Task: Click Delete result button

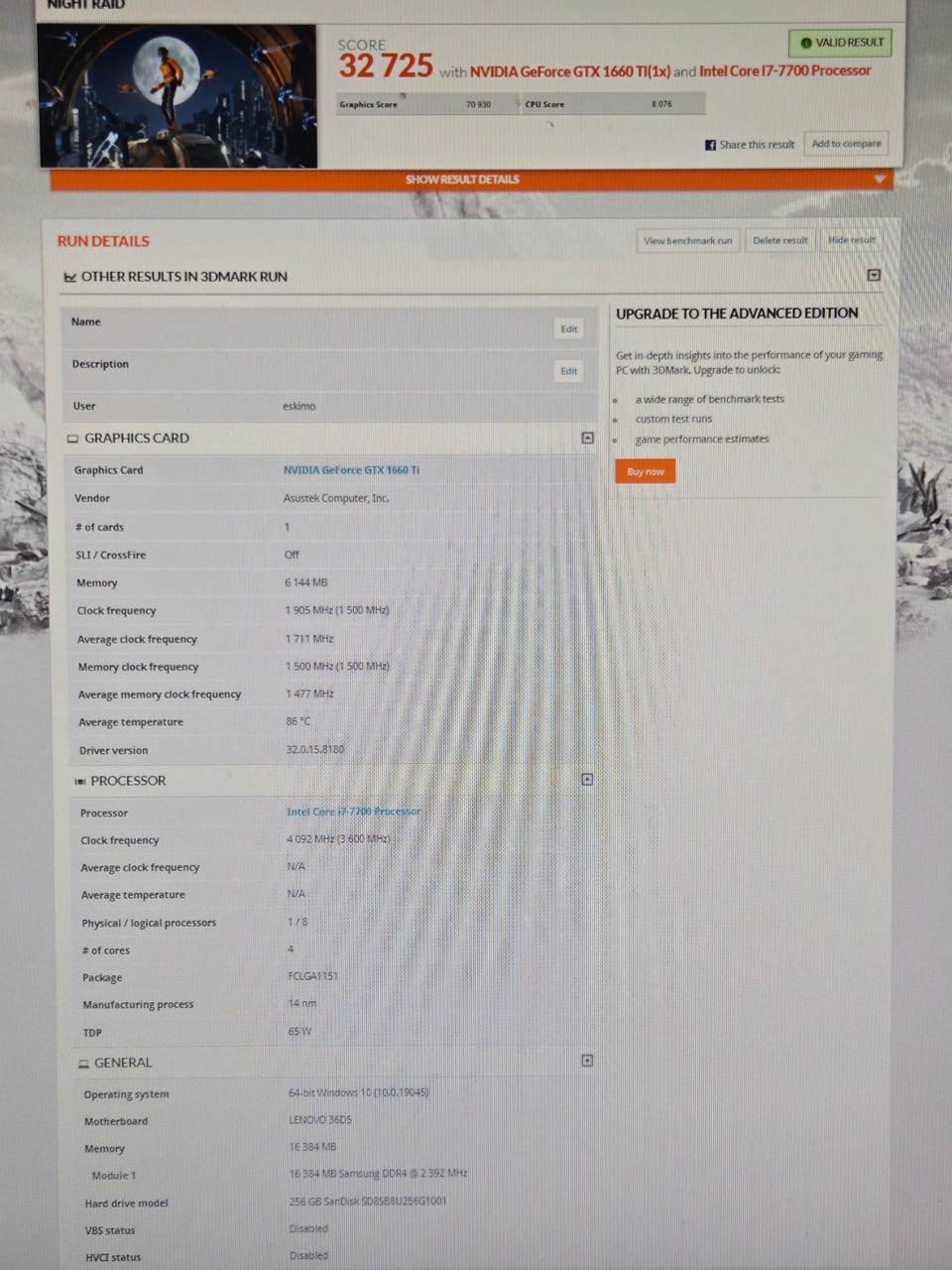Action: click(779, 240)
